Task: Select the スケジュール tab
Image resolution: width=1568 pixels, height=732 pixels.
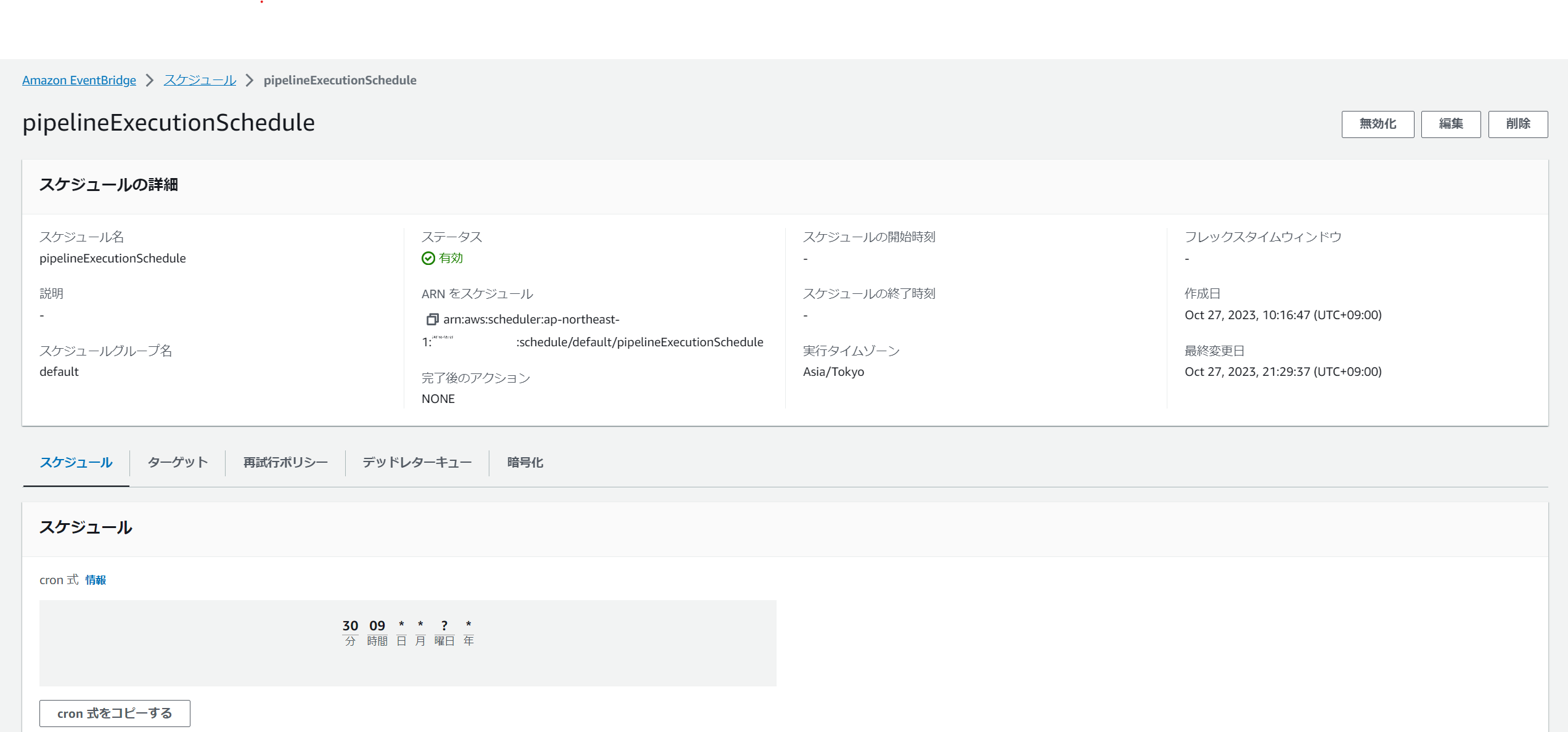Action: [76, 463]
